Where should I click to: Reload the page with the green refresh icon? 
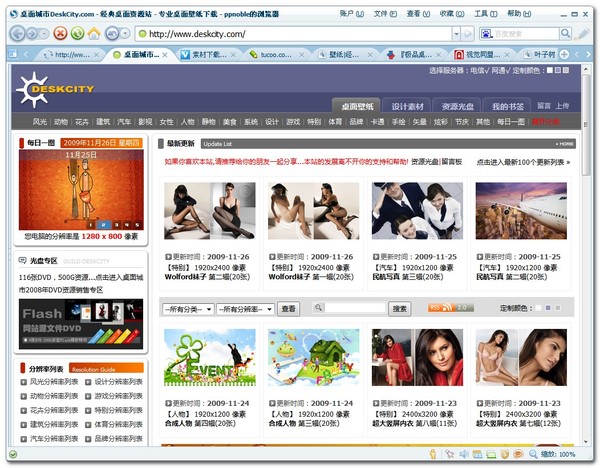77,34
